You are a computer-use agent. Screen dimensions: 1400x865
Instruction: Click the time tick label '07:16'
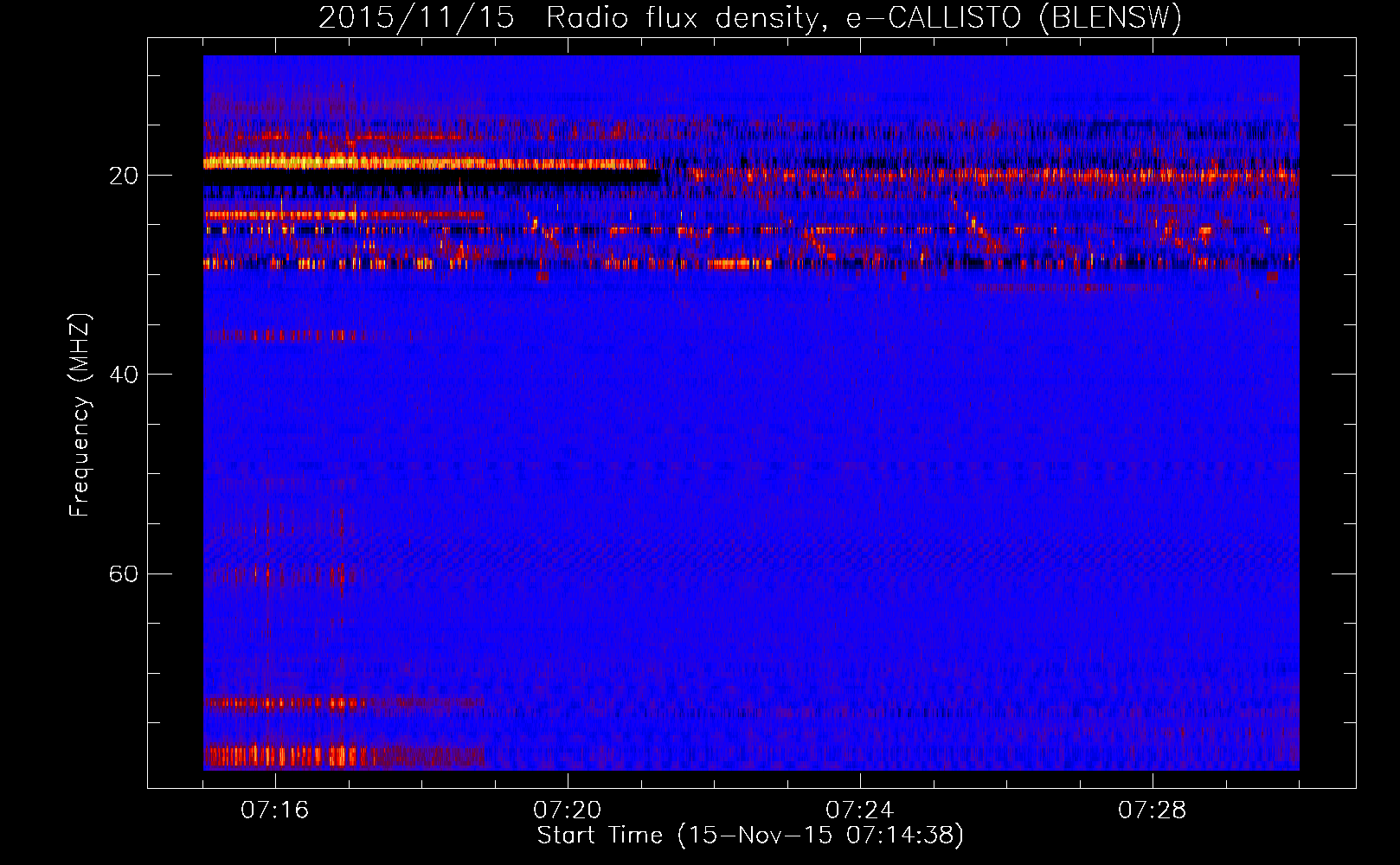click(275, 811)
